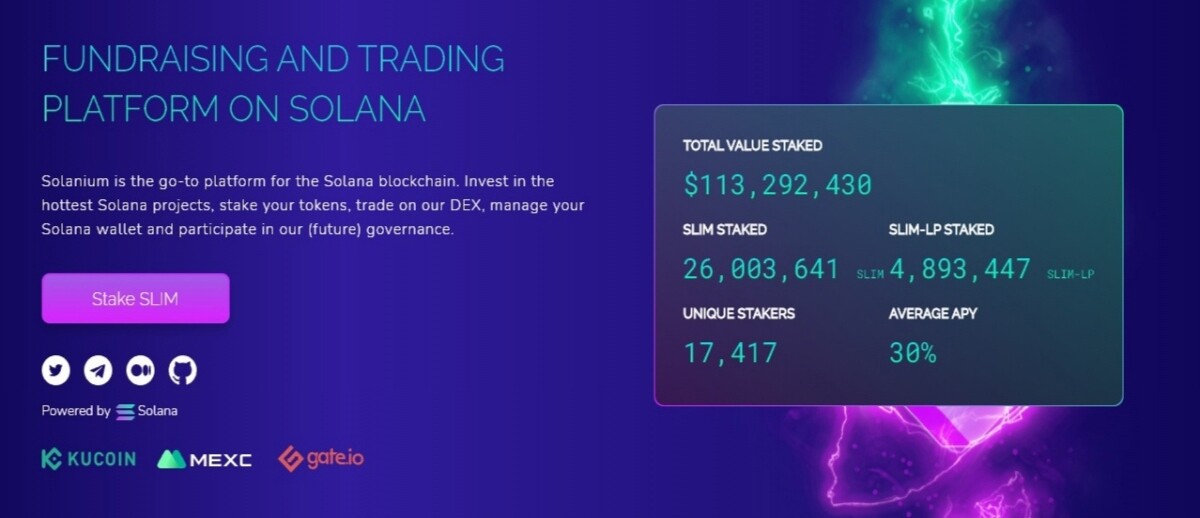Click the SLIM-LP Staked value 4,893,447
The width and height of the screenshot is (1200, 518).
pyautogui.click(x=959, y=269)
